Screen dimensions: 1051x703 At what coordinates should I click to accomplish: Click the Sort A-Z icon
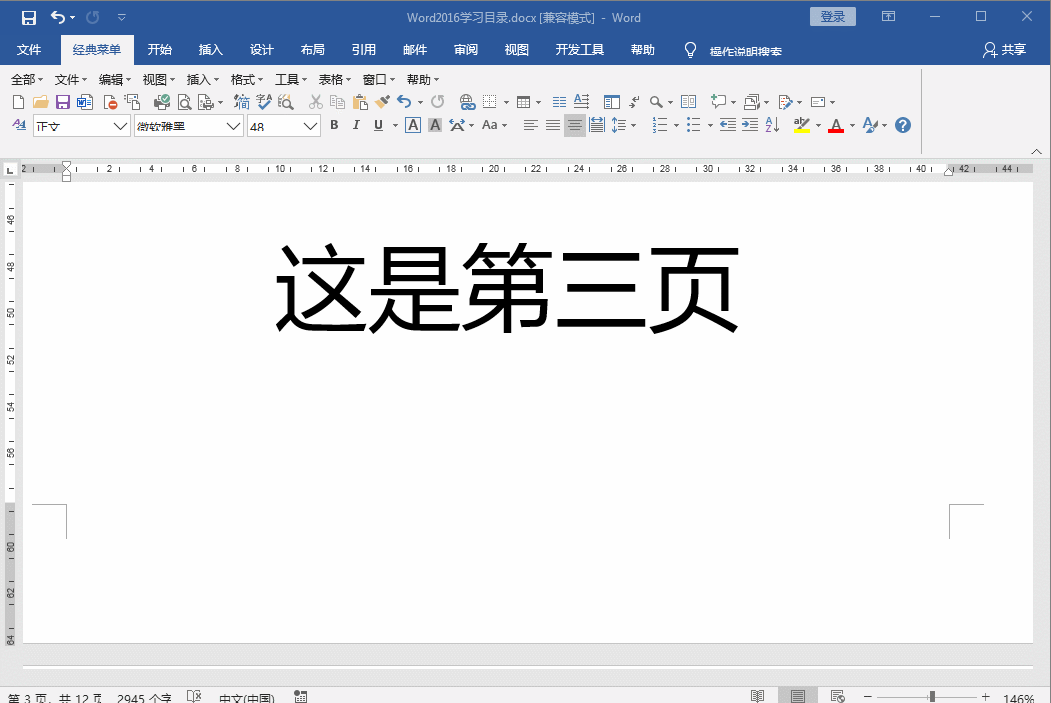[772, 125]
